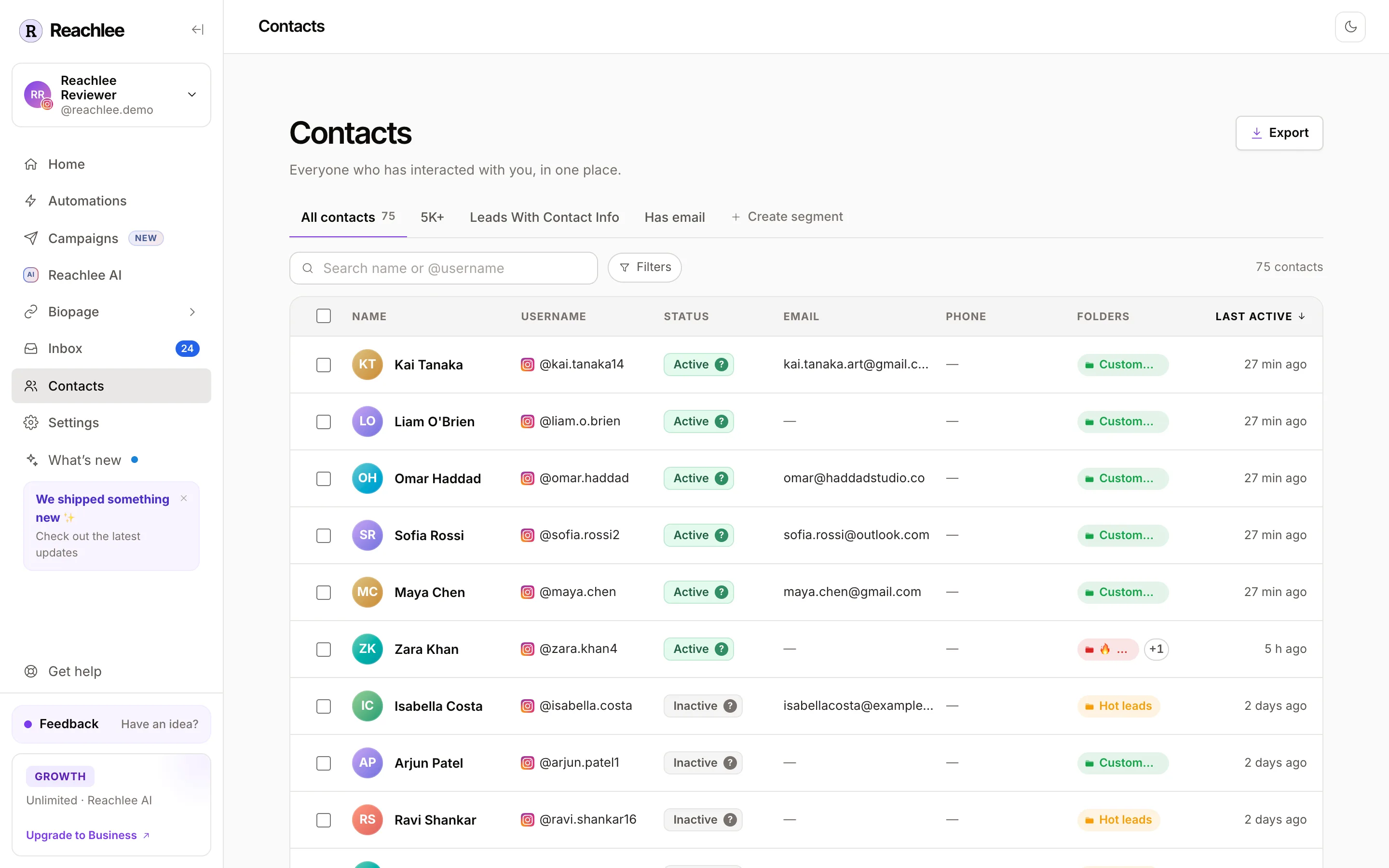Click the RR account avatar
This screenshot has height=868, width=1389.
[x=37, y=95]
